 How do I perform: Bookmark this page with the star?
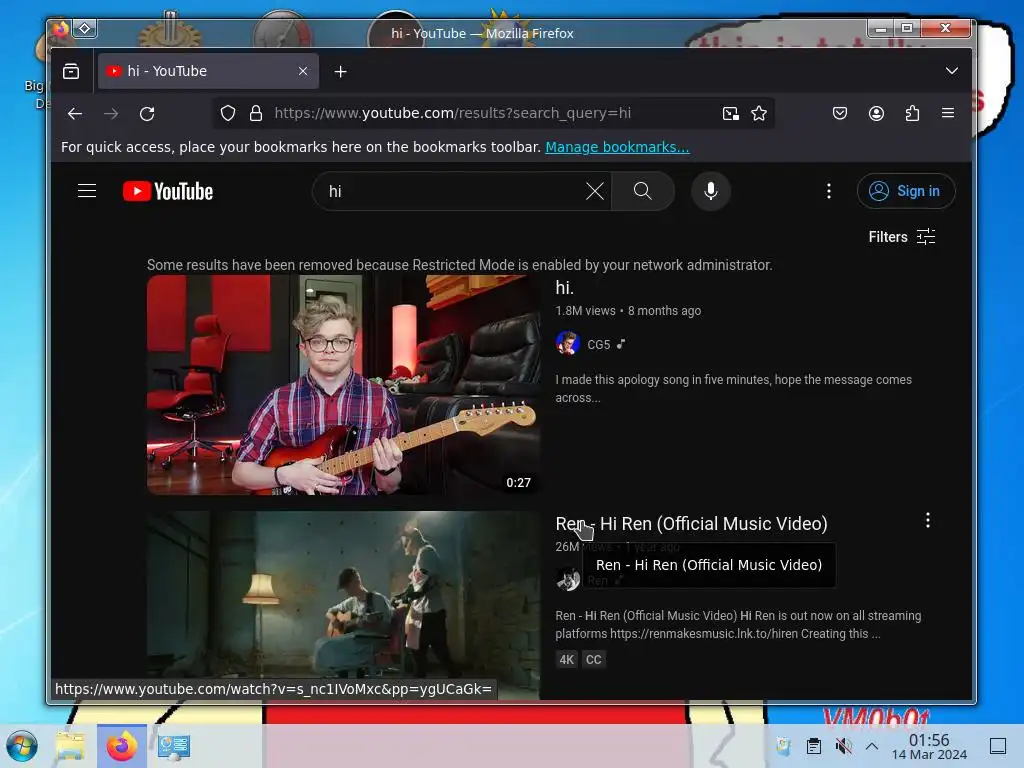pos(758,114)
